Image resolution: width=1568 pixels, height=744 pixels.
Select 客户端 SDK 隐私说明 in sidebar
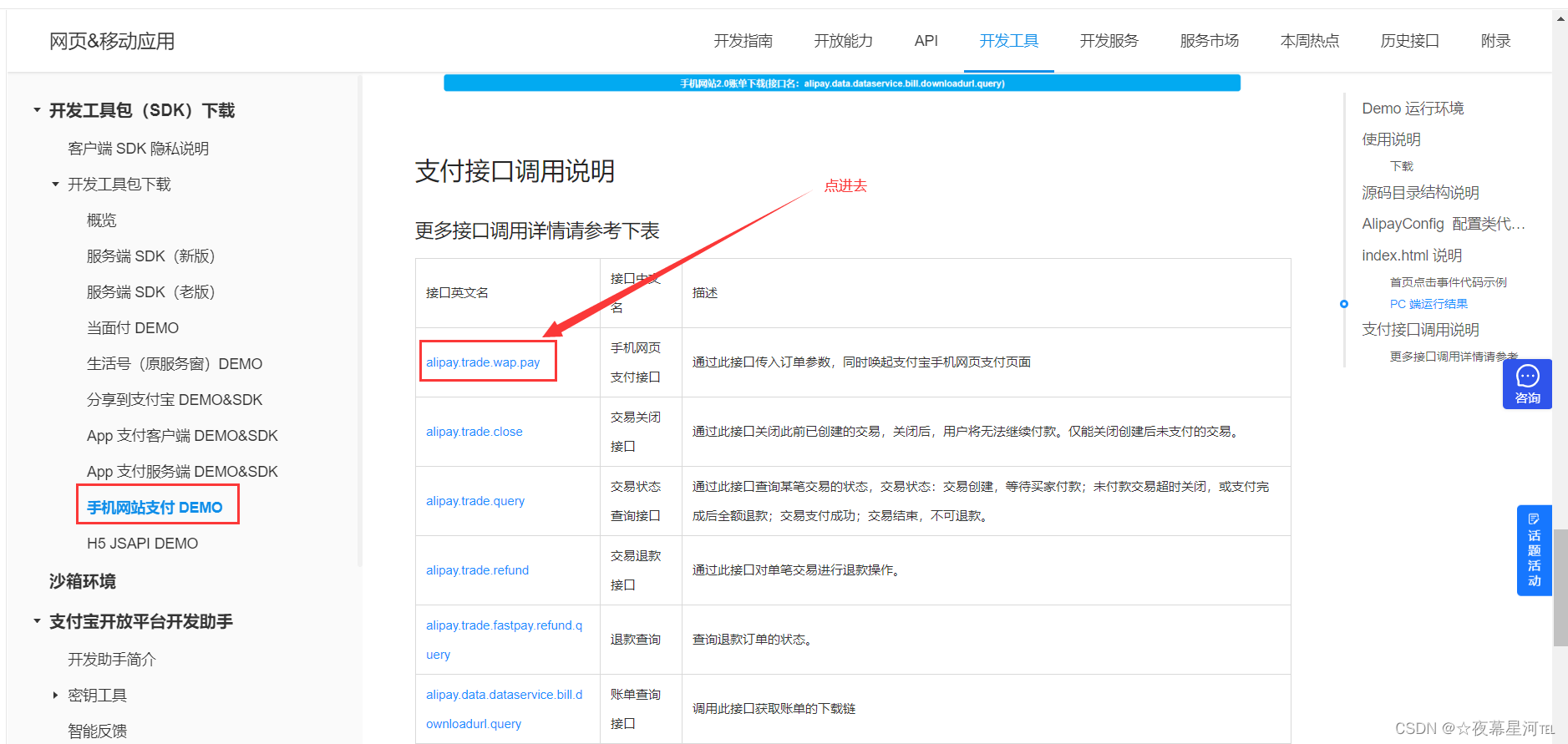(138, 149)
